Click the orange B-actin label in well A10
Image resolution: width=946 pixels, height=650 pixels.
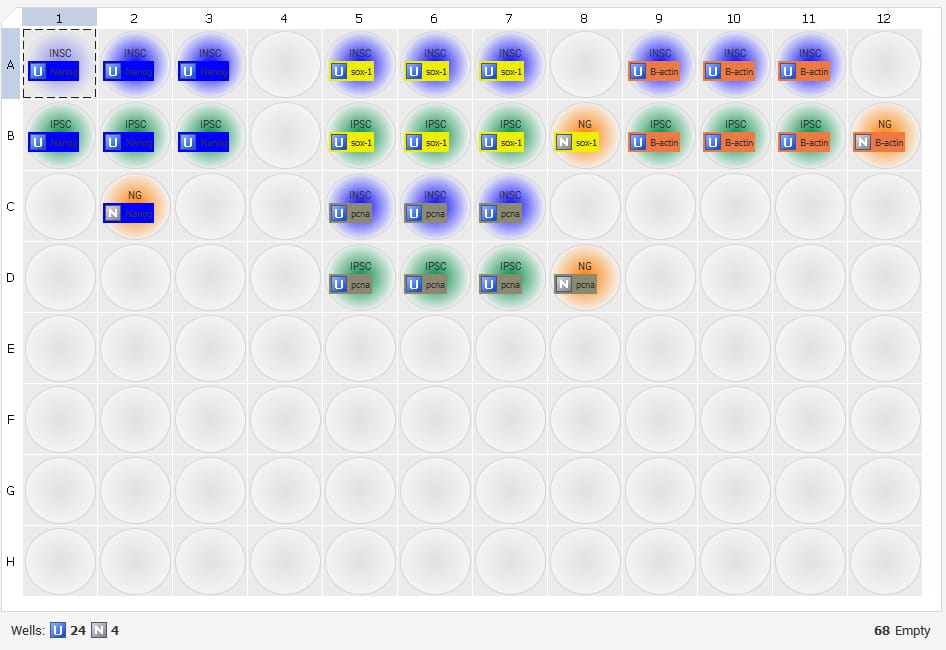(739, 71)
